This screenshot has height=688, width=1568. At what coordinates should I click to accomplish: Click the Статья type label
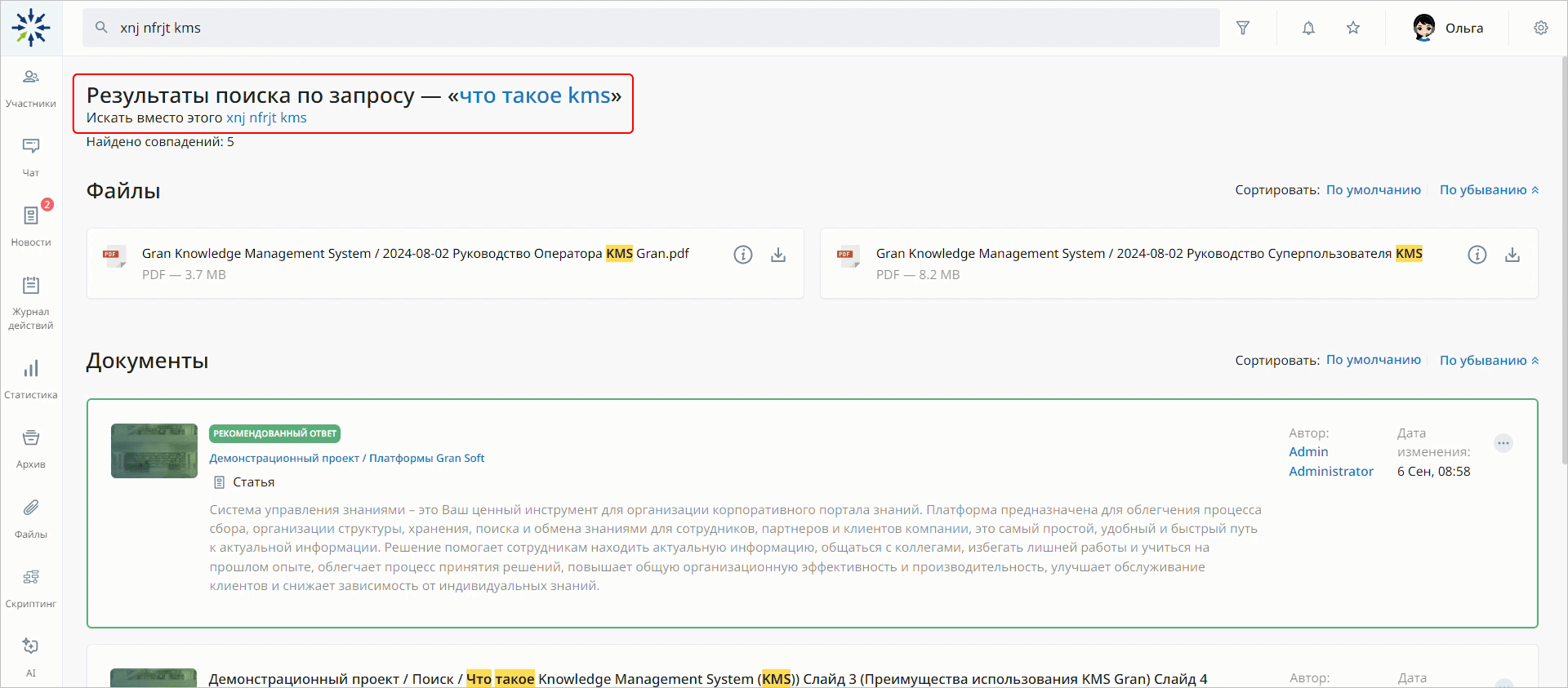coord(254,482)
